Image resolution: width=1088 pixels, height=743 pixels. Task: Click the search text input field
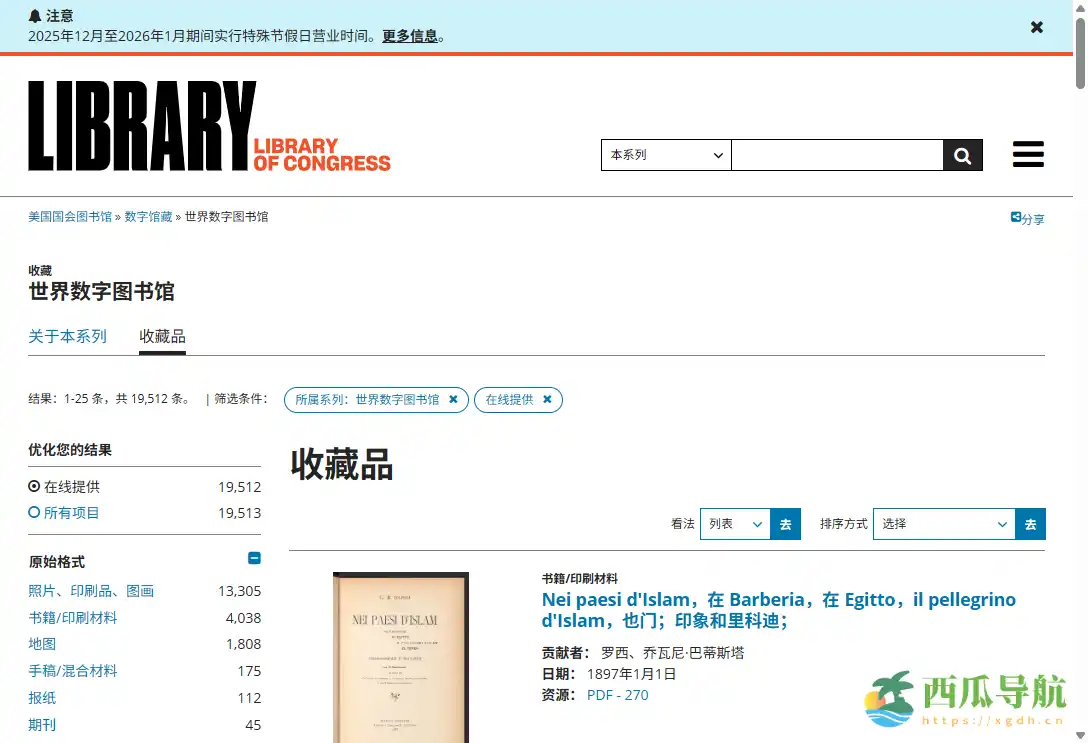click(x=837, y=155)
